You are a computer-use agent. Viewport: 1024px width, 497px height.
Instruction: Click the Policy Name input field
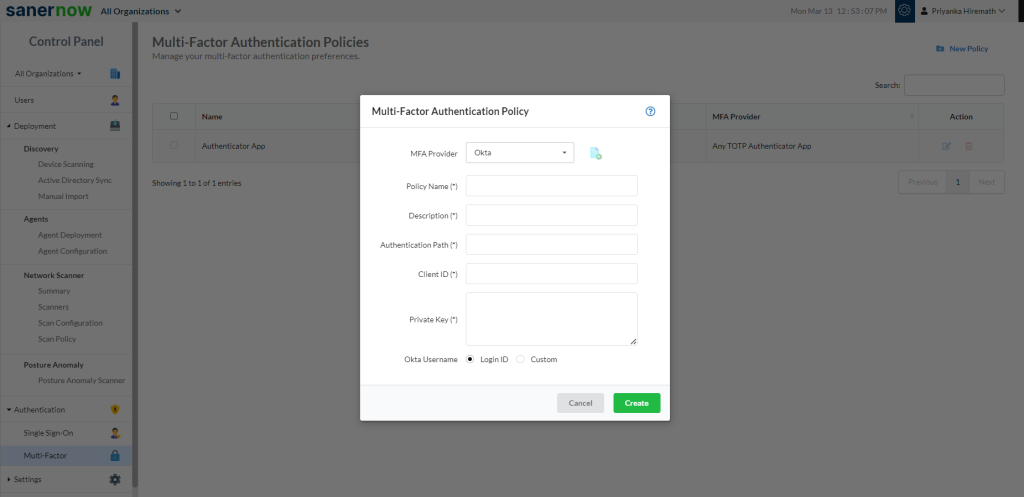[x=551, y=186]
